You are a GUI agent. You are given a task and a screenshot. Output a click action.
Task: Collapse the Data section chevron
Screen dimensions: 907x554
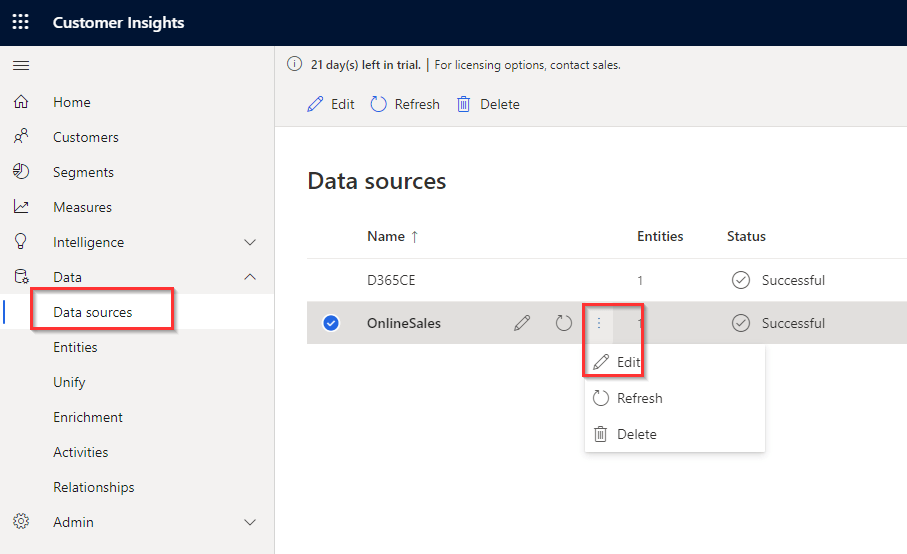tap(250, 277)
